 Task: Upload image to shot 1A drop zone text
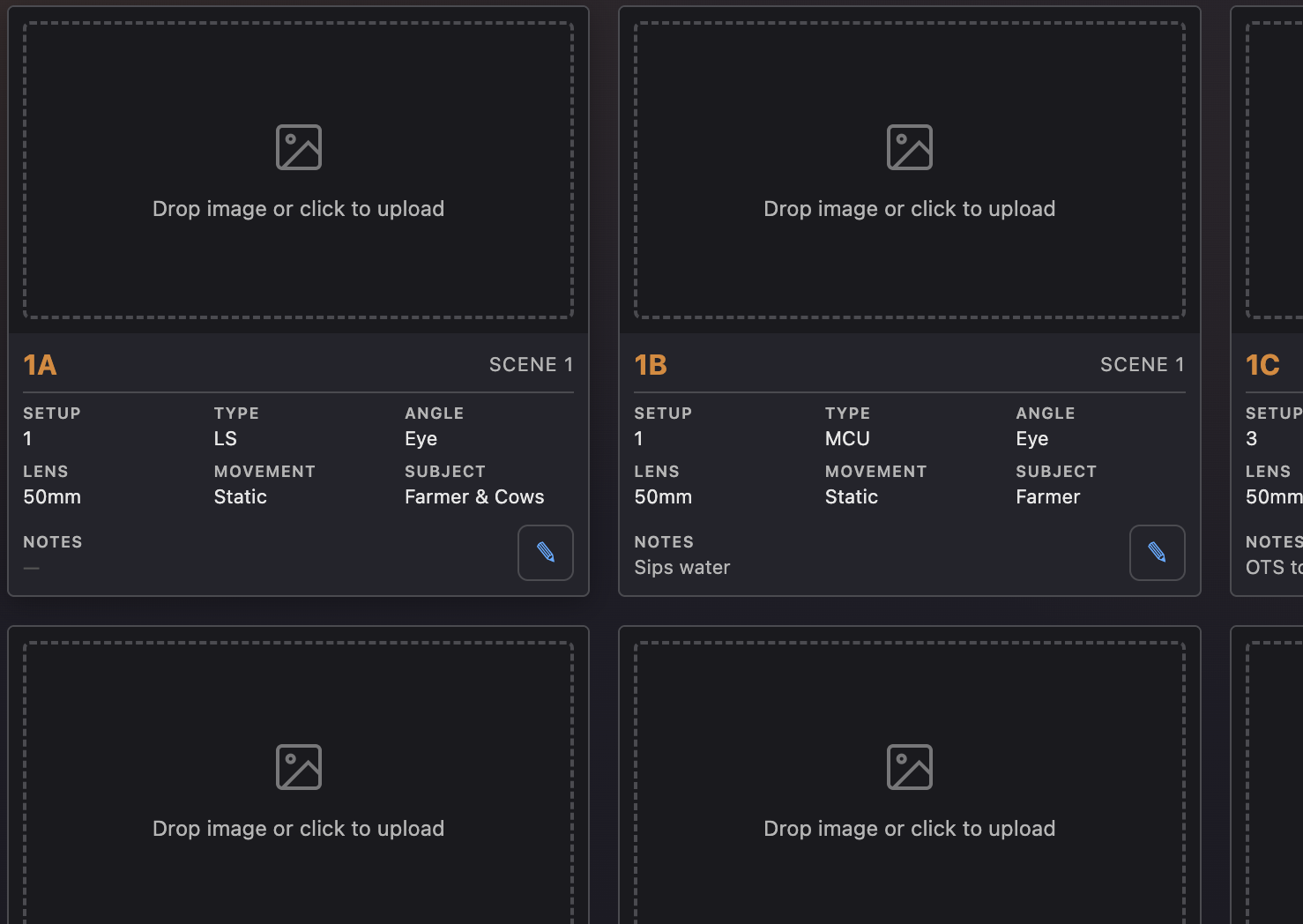(x=298, y=209)
